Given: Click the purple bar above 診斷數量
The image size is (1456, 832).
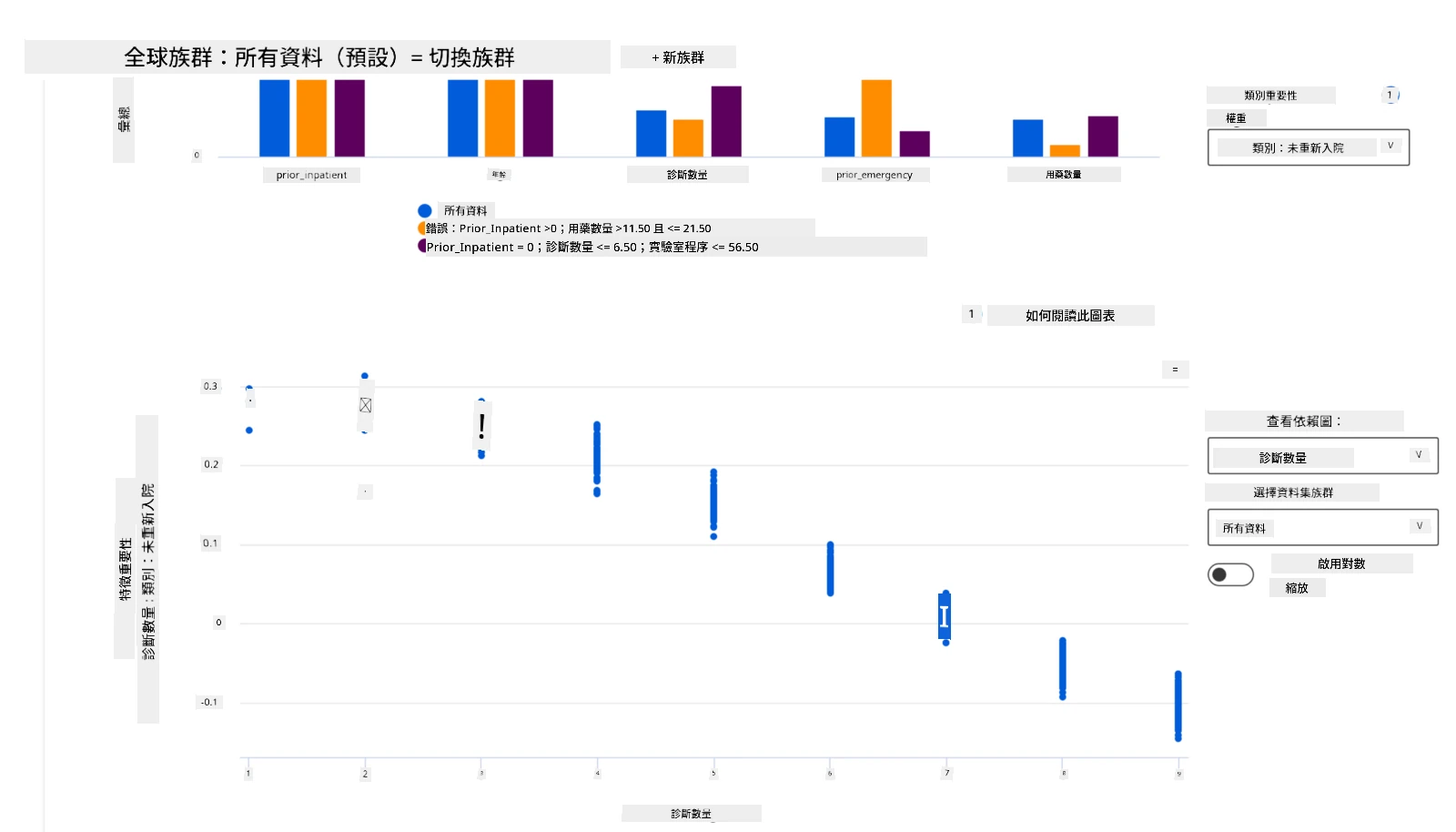Looking at the screenshot, I should click(726, 121).
